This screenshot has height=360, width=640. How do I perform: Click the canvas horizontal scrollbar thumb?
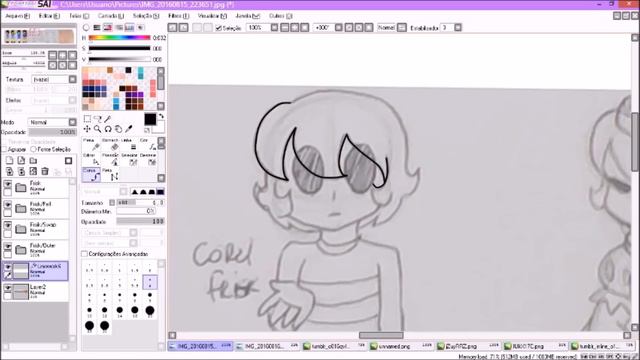pos(381,335)
